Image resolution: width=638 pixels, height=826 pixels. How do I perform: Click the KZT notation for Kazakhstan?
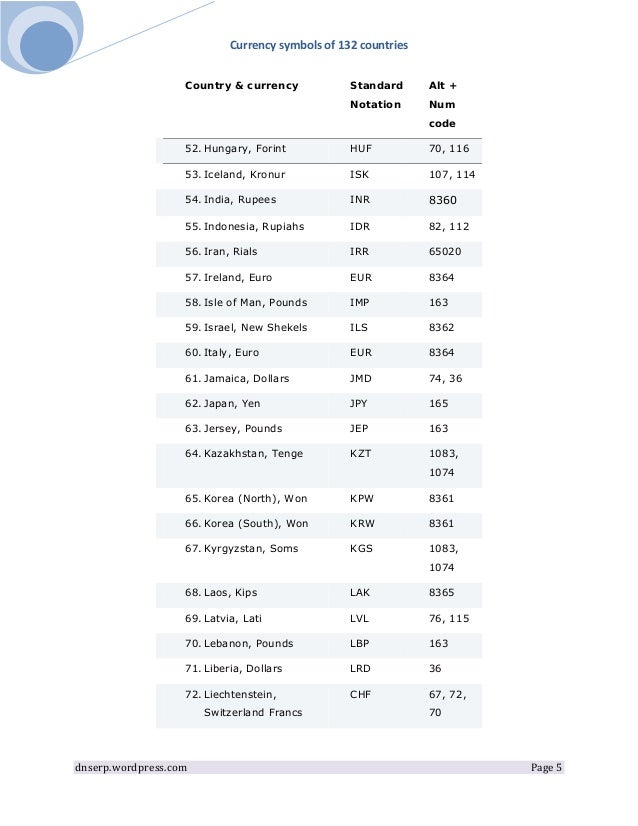tap(360, 454)
